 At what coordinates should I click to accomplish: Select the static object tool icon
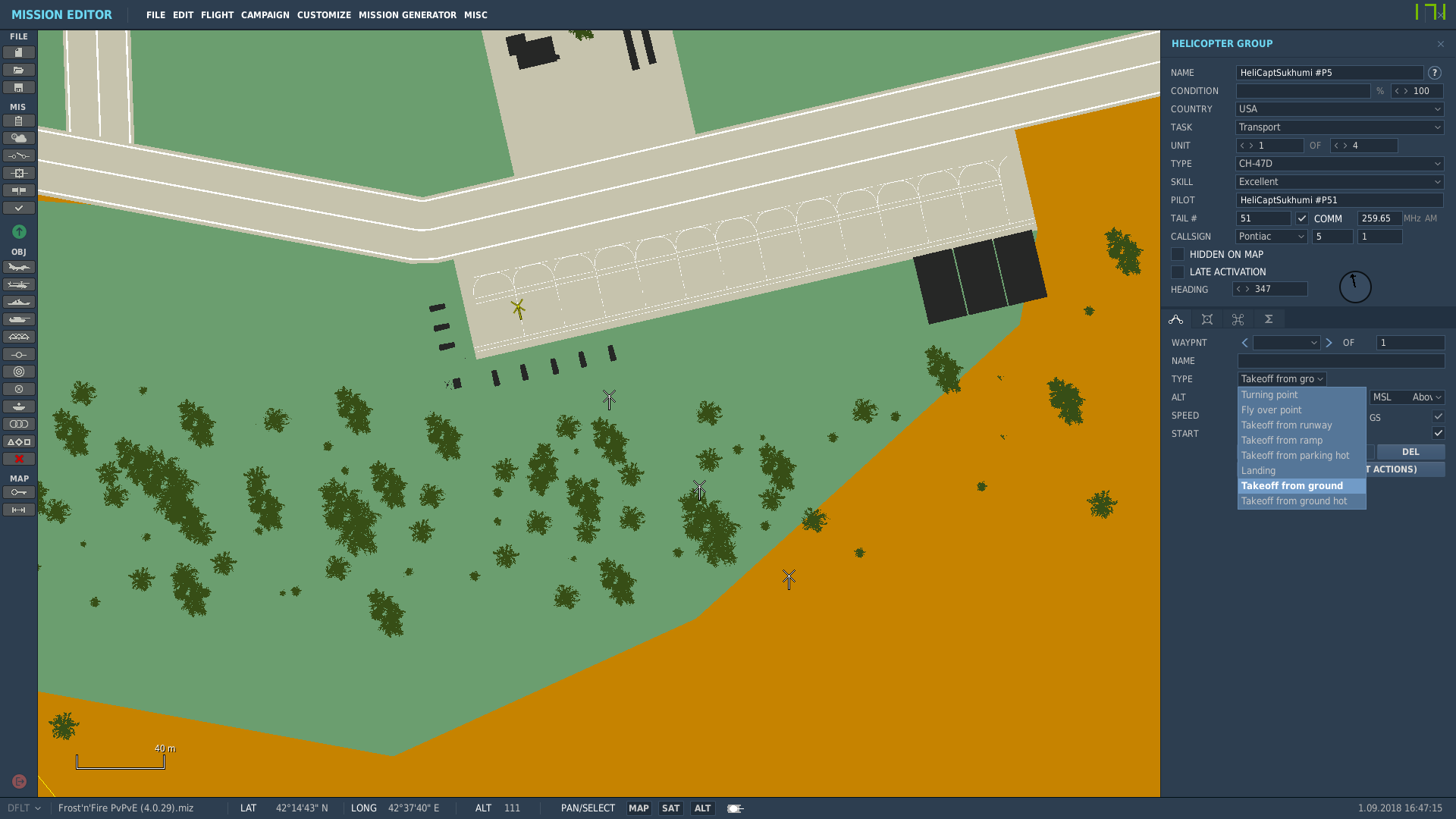19,337
